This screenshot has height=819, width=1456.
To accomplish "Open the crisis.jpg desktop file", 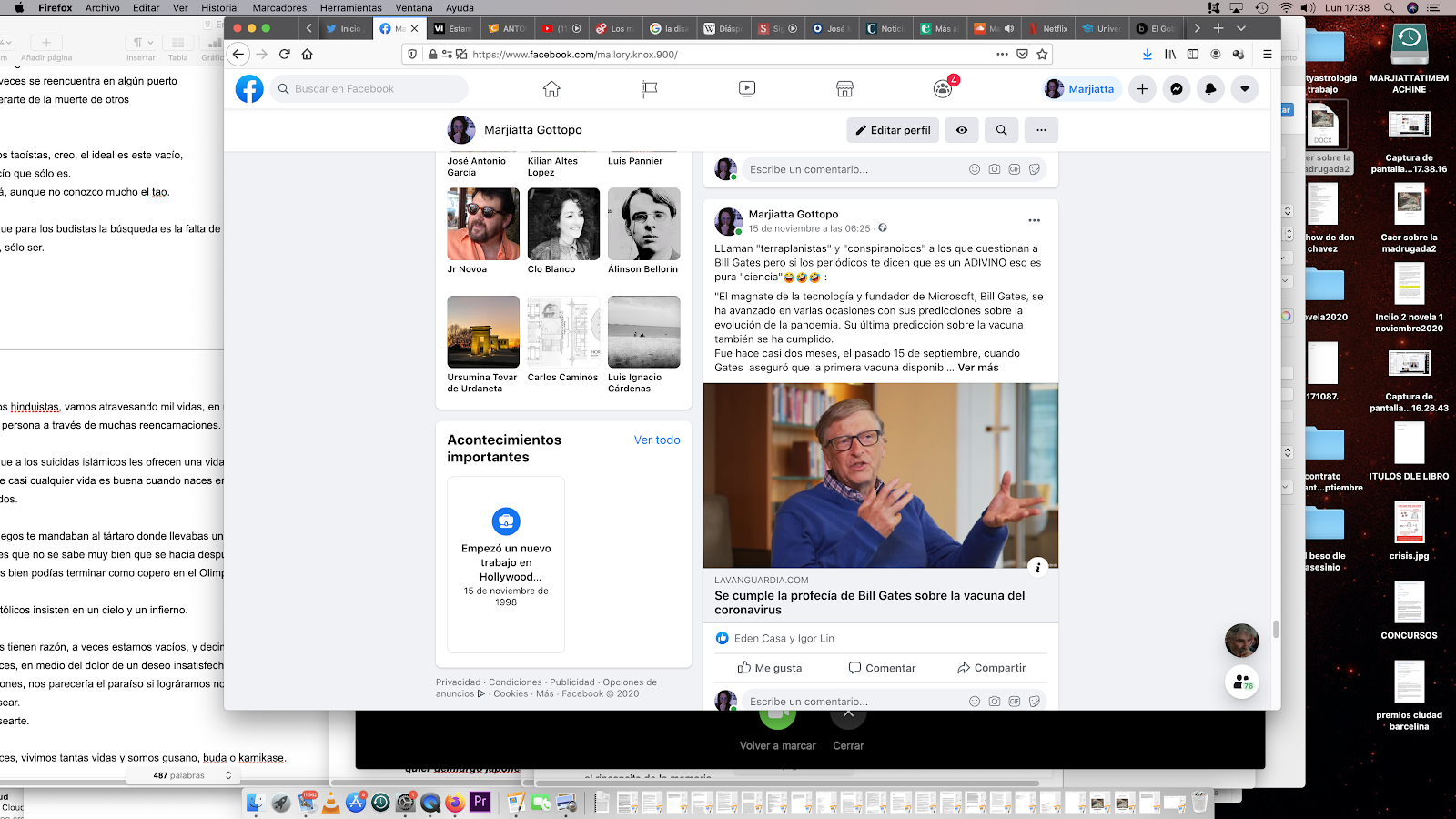I will [x=1409, y=531].
